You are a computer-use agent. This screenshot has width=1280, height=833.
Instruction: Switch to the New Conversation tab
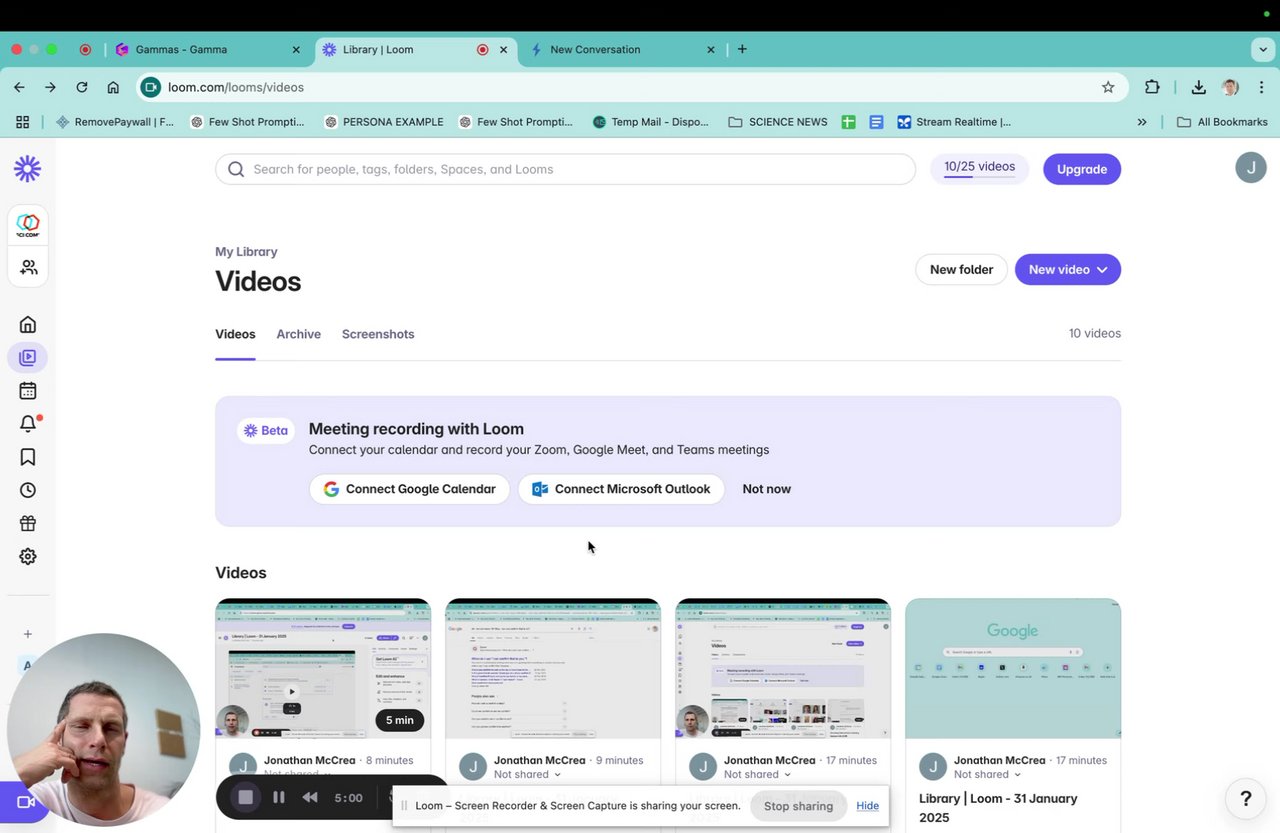(x=622, y=49)
